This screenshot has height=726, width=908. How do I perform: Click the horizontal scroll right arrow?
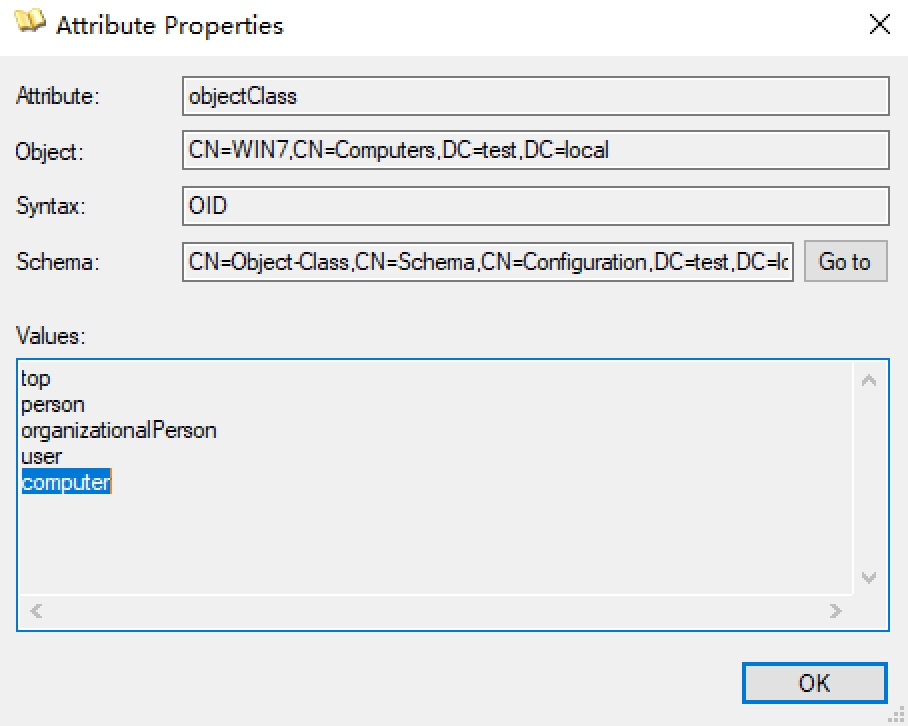836,610
